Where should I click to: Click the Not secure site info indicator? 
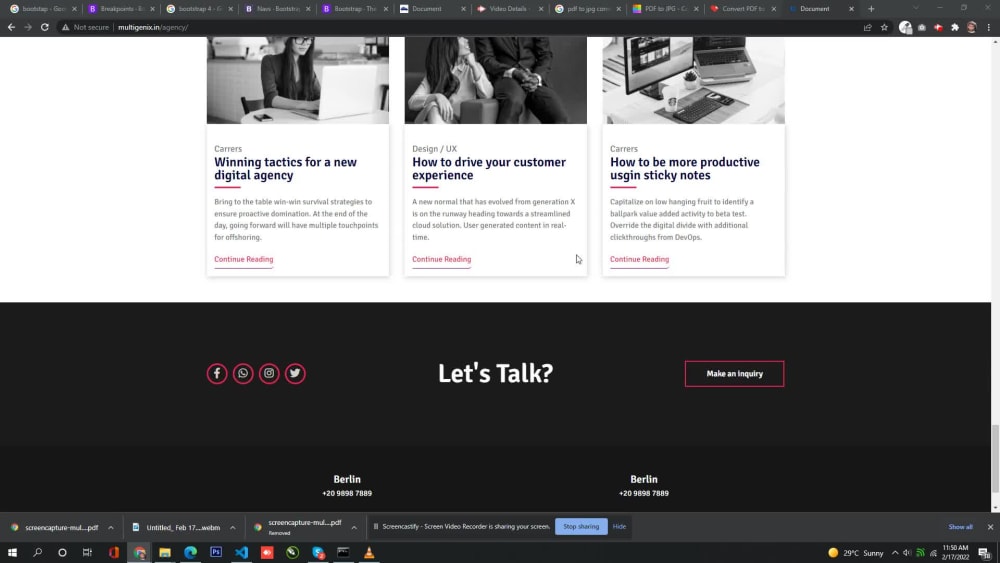(x=85, y=27)
